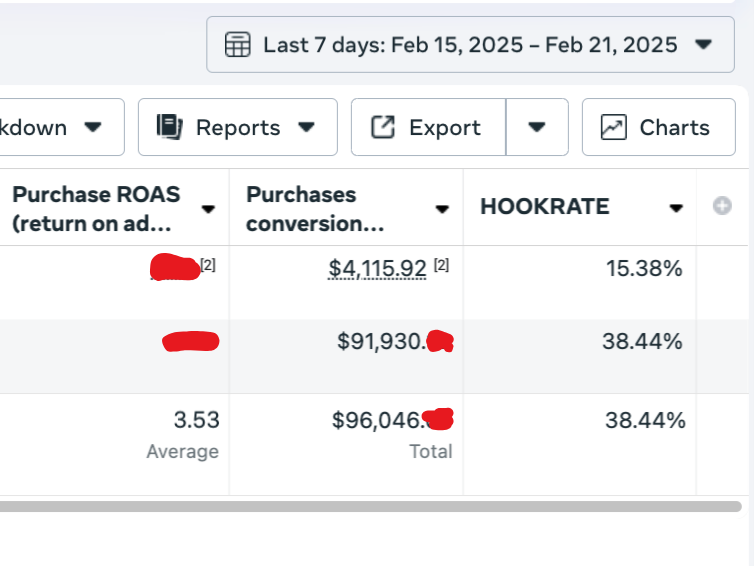Open the Last 7 days date range dropdown arrow
The width and height of the screenshot is (754, 566).
(x=702, y=45)
